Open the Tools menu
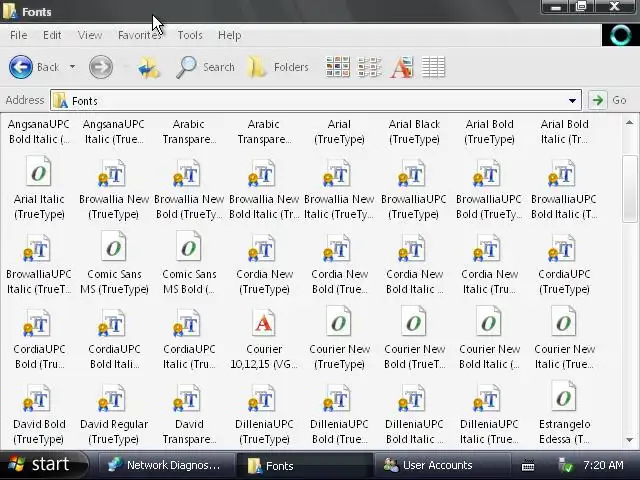The width and height of the screenshot is (640, 480). click(x=190, y=35)
